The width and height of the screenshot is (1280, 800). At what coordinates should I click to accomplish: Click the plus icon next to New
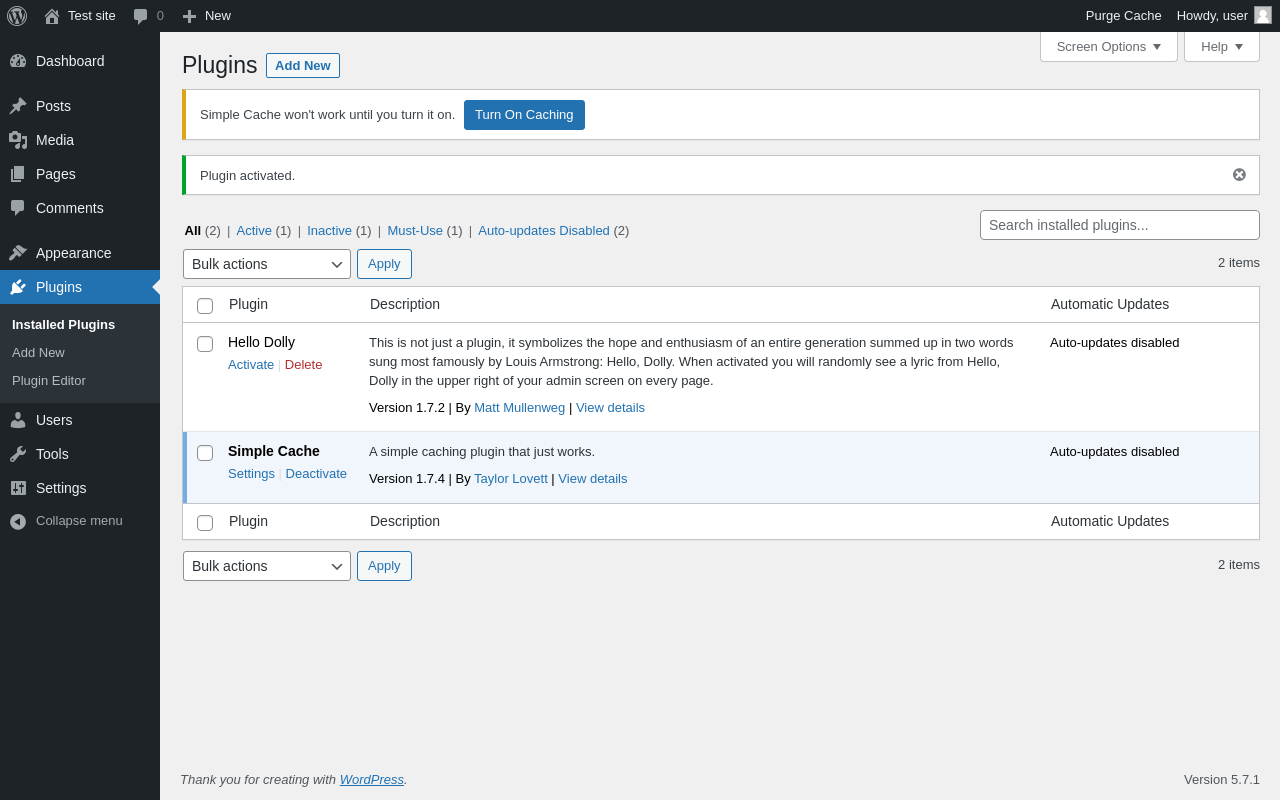(189, 16)
